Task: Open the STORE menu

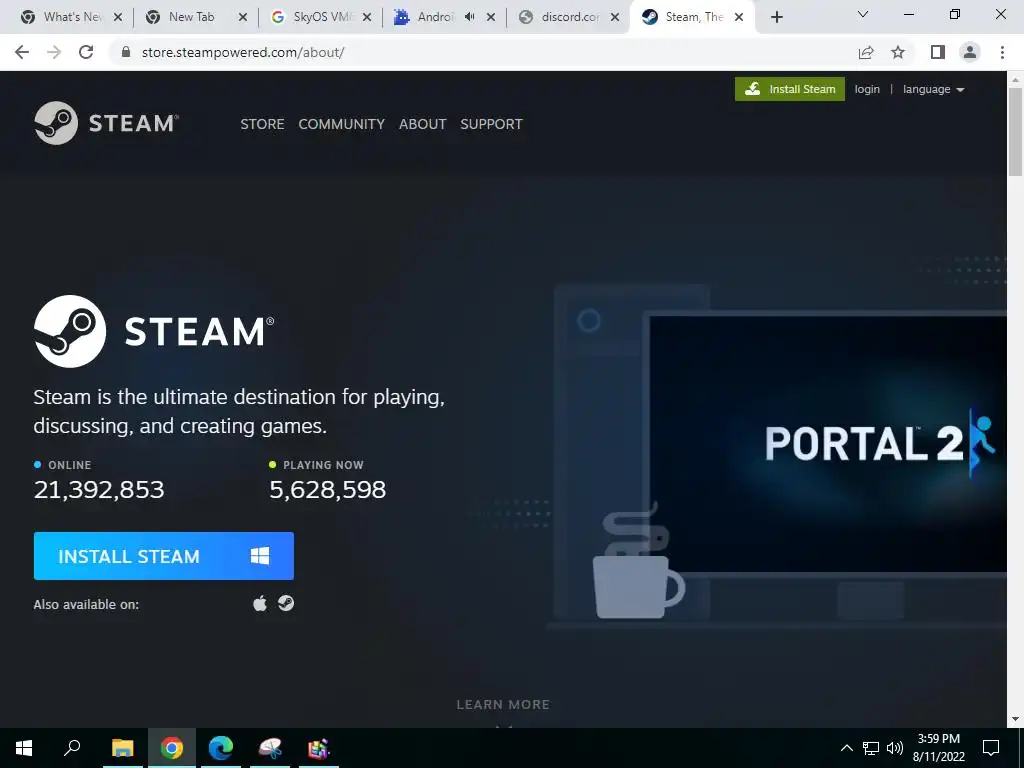Action: point(262,124)
